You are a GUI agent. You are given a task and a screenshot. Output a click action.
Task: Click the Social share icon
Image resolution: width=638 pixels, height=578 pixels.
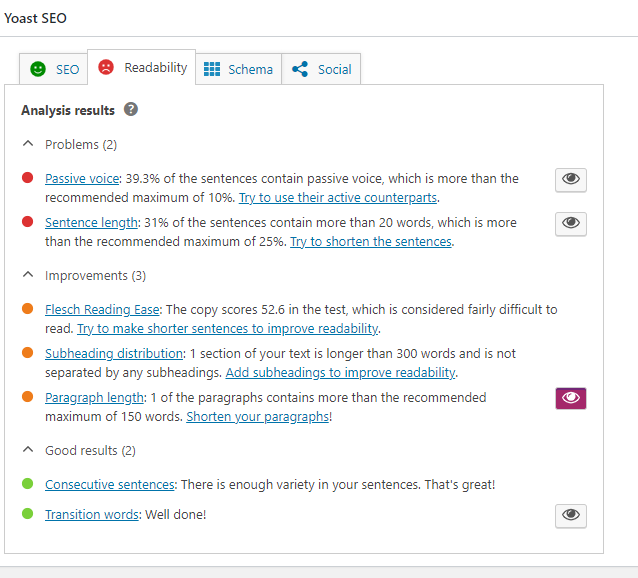pos(300,69)
